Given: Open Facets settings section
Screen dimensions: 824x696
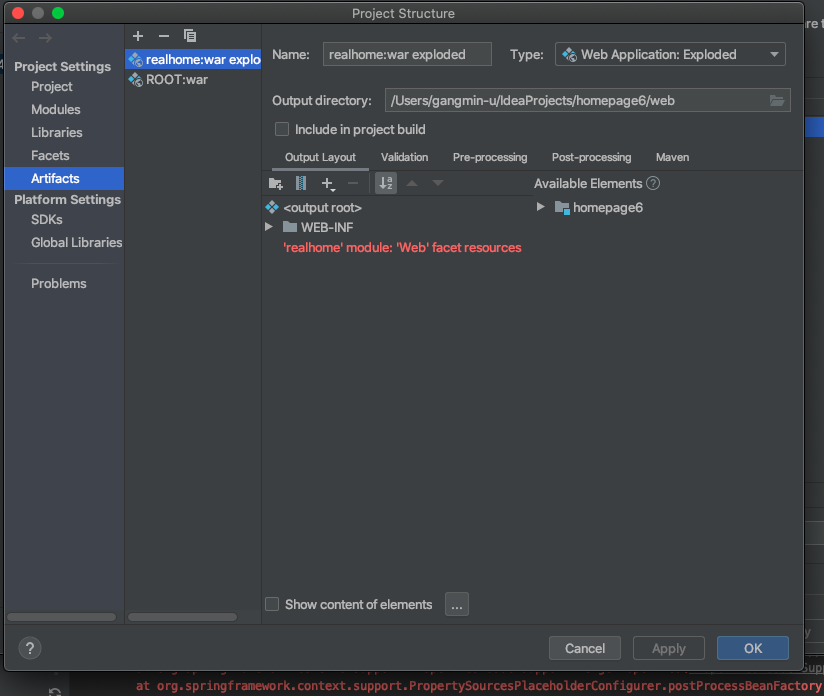Looking at the screenshot, I should pos(50,156).
